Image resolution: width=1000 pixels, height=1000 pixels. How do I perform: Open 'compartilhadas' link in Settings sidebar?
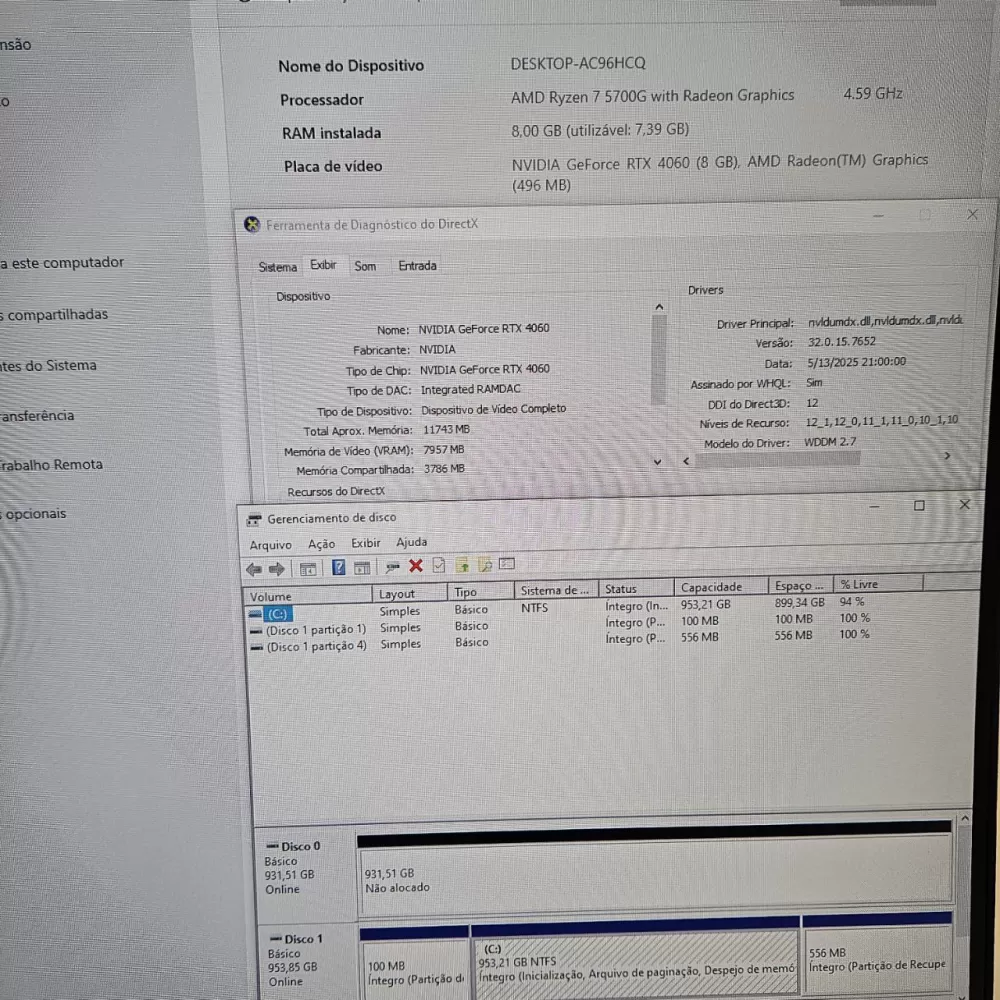pos(54,314)
